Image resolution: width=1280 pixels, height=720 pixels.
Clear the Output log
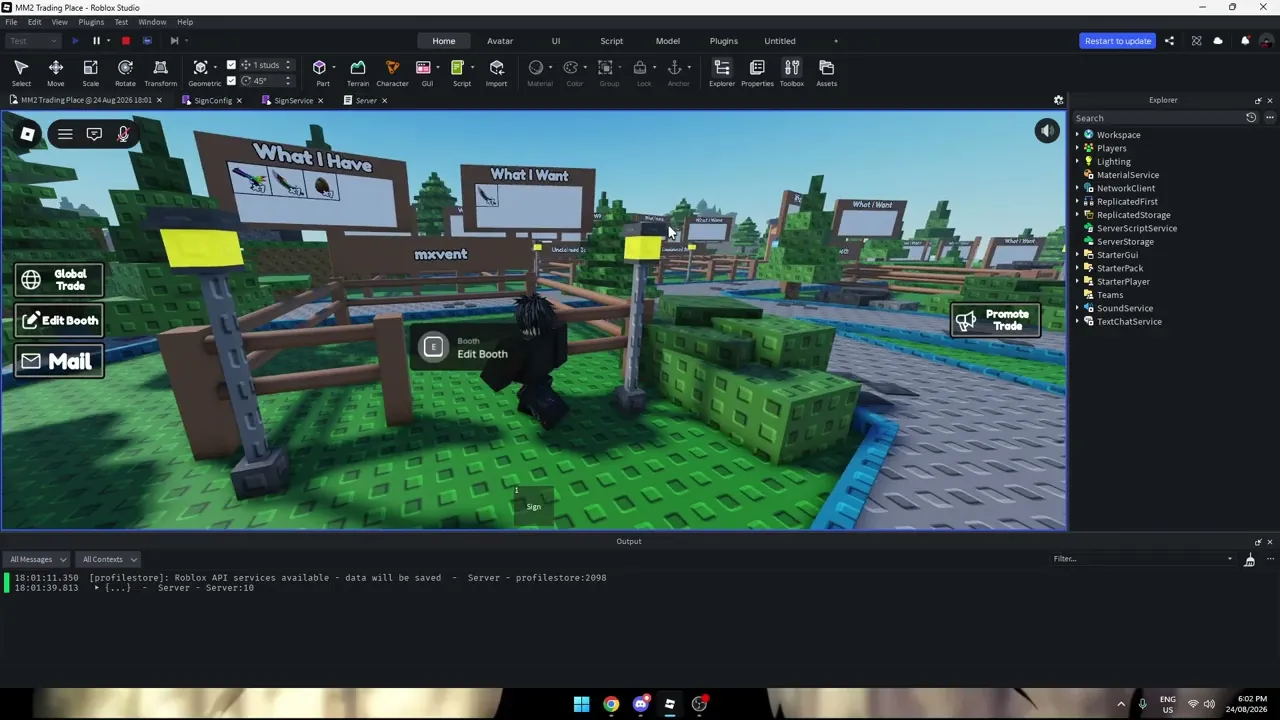tap(1249, 560)
